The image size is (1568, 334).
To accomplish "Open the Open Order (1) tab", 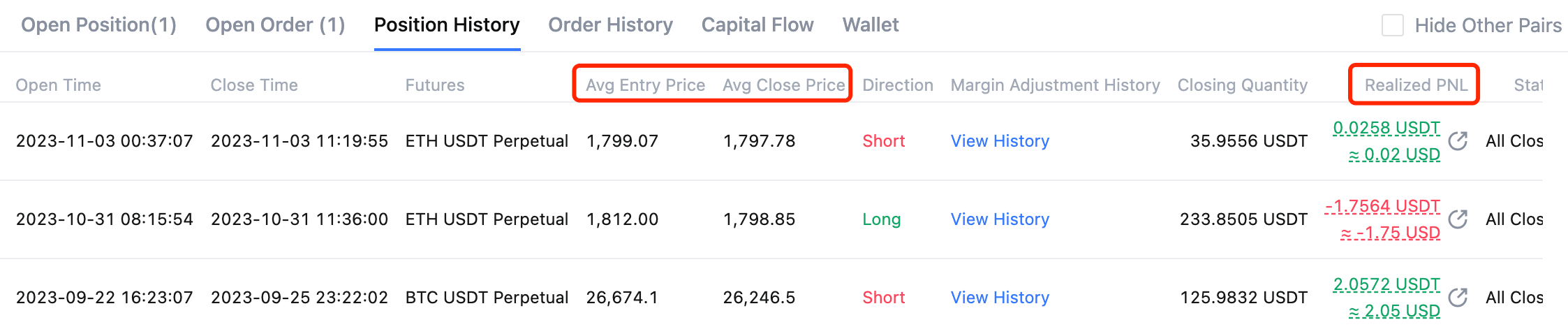I will 275,25.
